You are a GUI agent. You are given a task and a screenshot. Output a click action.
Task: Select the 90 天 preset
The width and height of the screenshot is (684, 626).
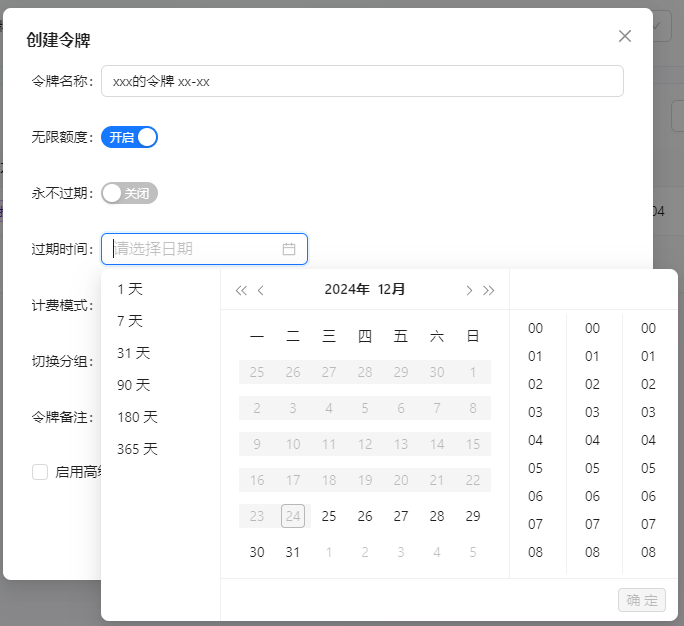(x=133, y=385)
